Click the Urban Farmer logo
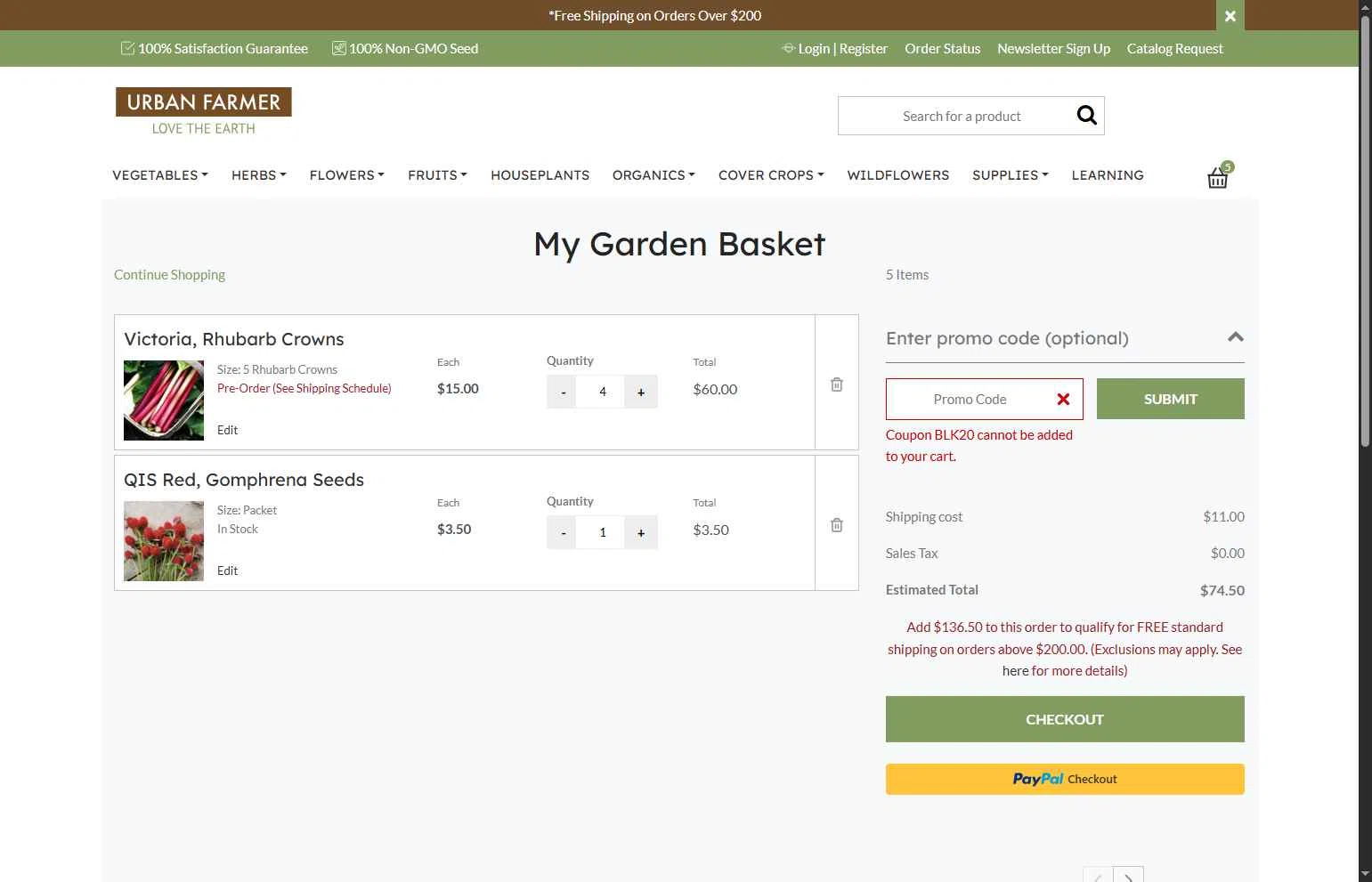This screenshot has width=1372, height=882. click(x=204, y=111)
